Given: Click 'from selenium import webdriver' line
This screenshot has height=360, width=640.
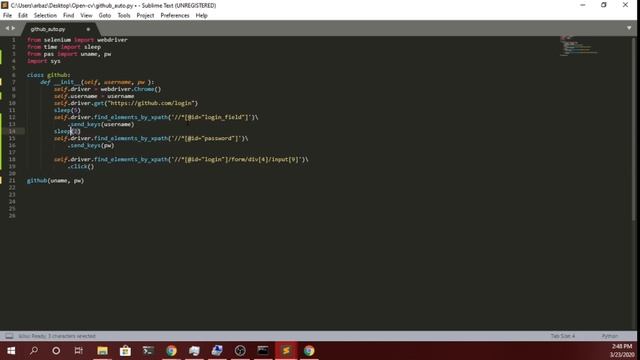Looking at the screenshot, I should click(x=77, y=40).
